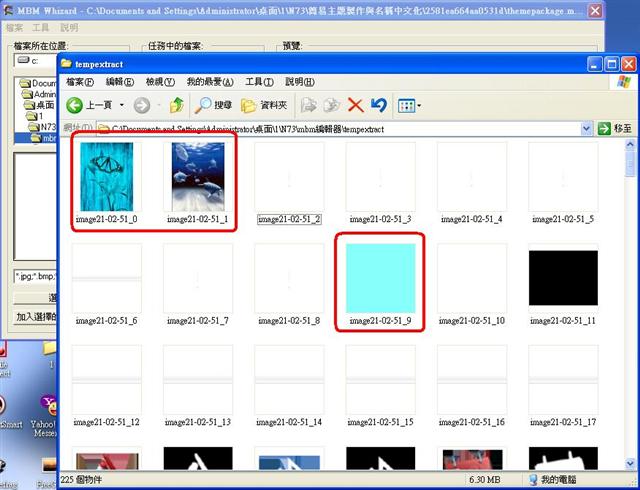Click the red X Delete icon

pyautogui.click(x=356, y=105)
